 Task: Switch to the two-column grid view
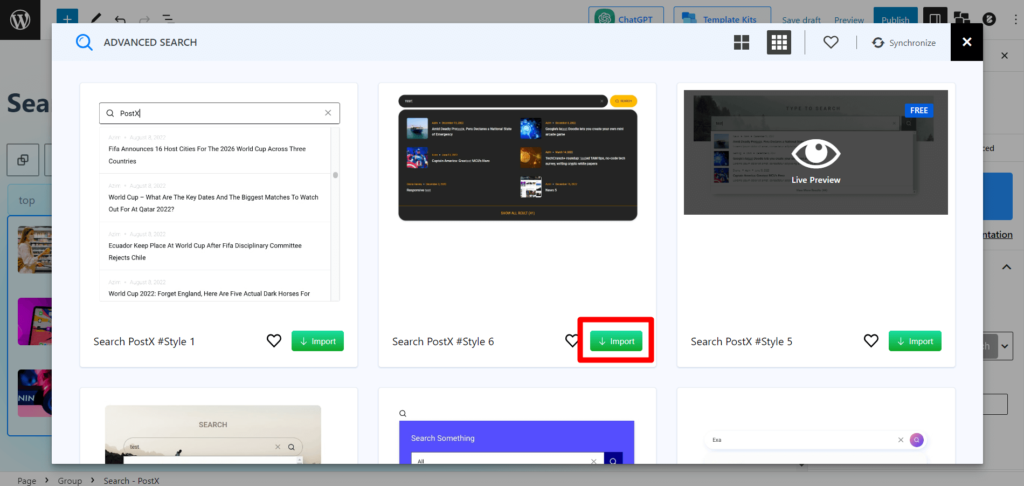tap(741, 42)
